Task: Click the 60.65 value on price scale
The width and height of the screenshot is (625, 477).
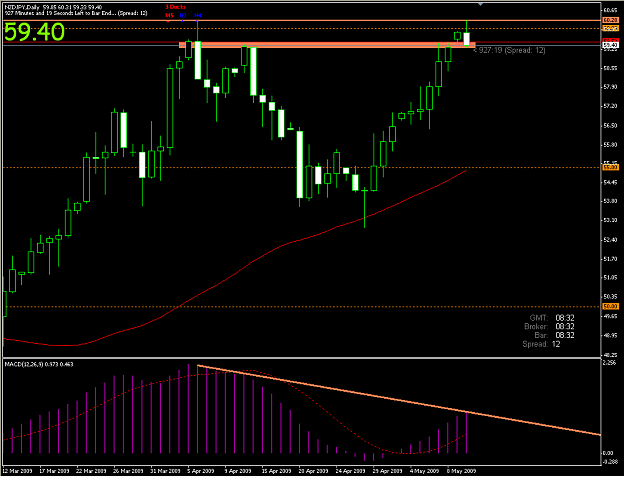Action: click(610, 10)
